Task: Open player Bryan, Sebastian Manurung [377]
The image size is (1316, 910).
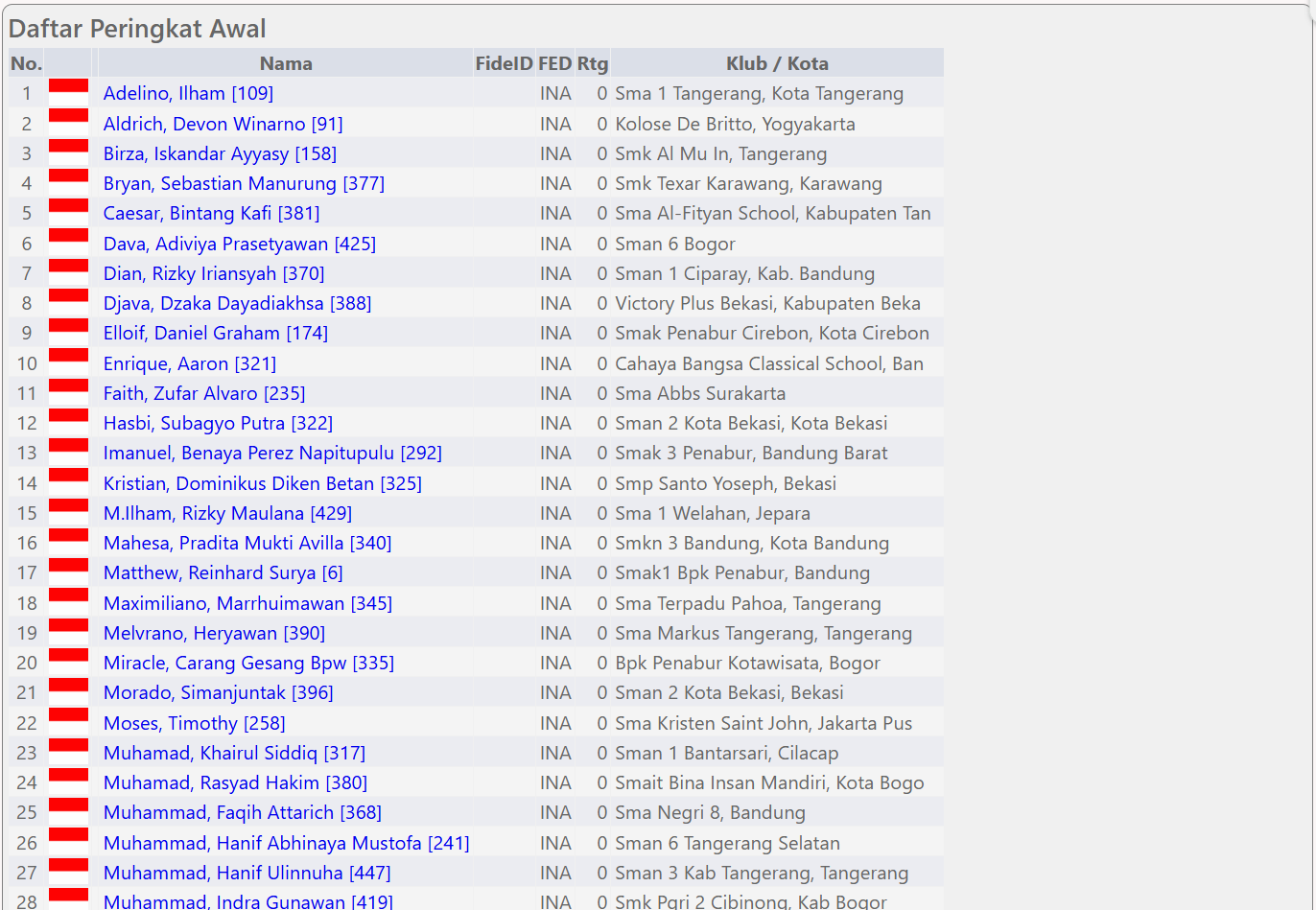Action: point(244,183)
